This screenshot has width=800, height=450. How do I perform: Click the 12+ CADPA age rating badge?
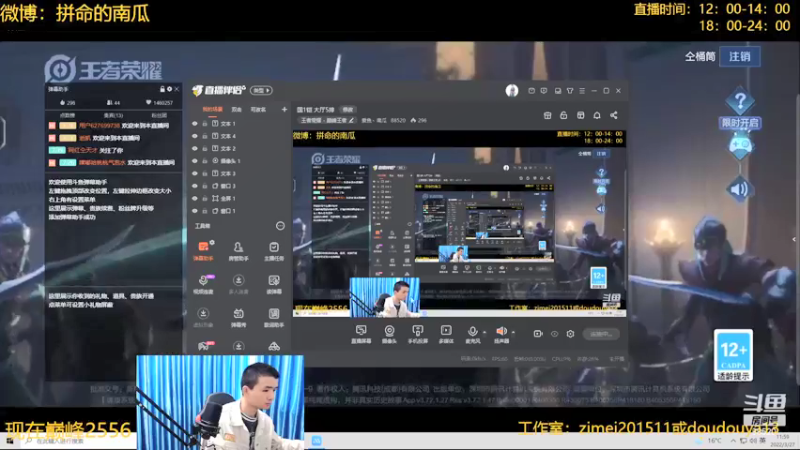coord(733,355)
